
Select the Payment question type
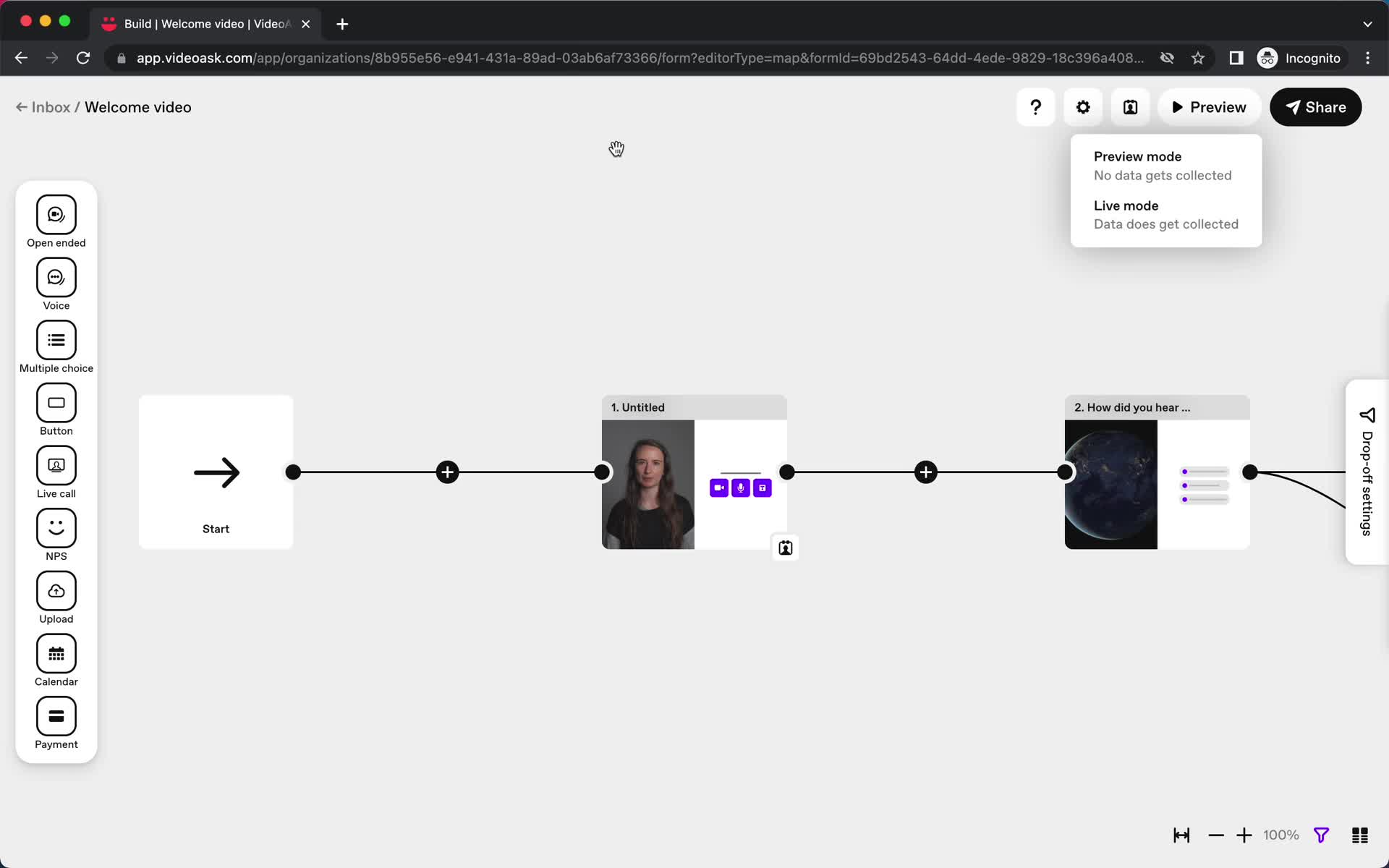[56, 725]
